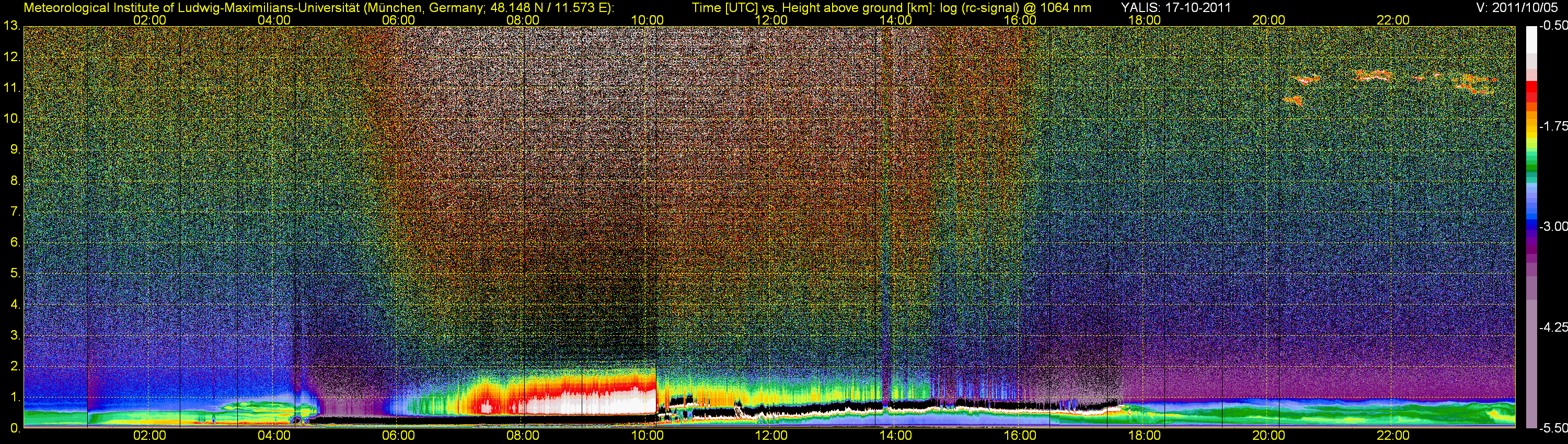1568x444 pixels.
Task: Select the 02:00 label on the top time axis
Action: [149, 20]
